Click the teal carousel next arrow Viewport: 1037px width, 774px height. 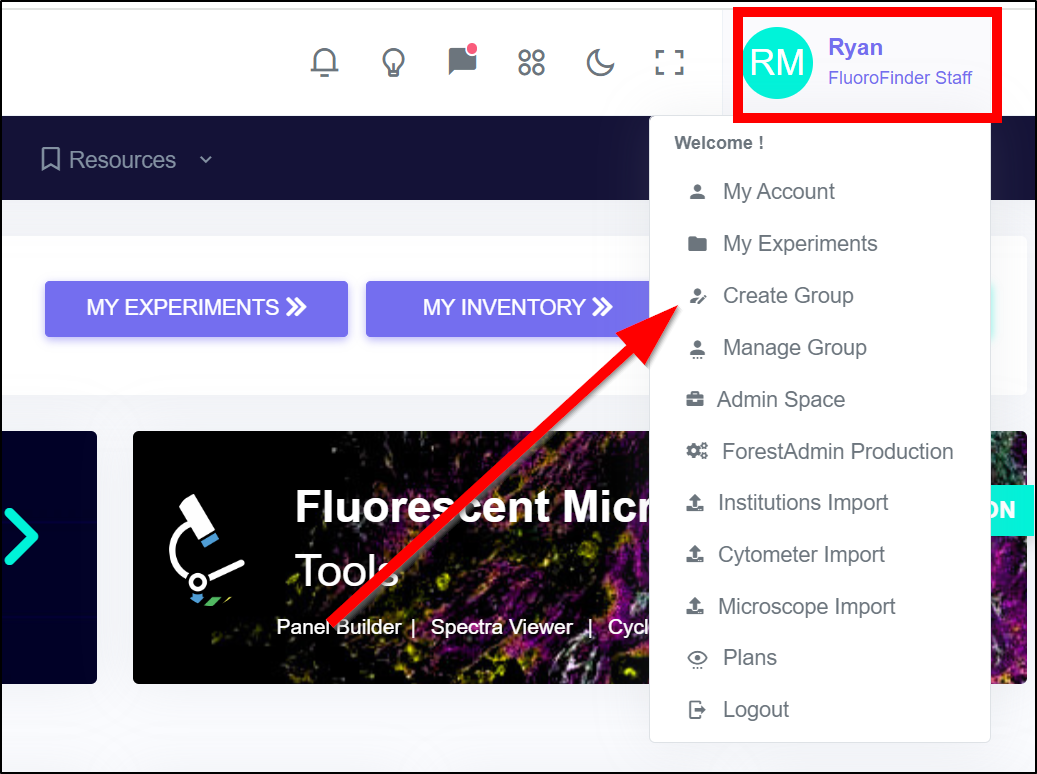(21, 537)
